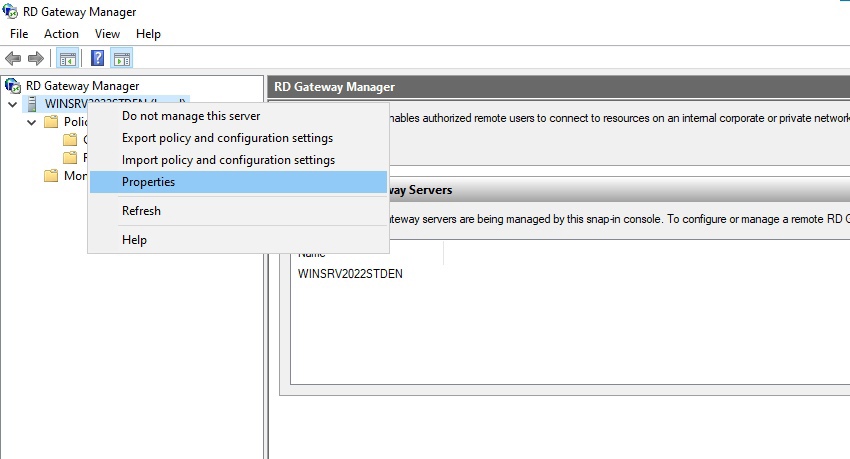Open the View menu
This screenshot has width=850, height=459.
click(x=107, y=34)
